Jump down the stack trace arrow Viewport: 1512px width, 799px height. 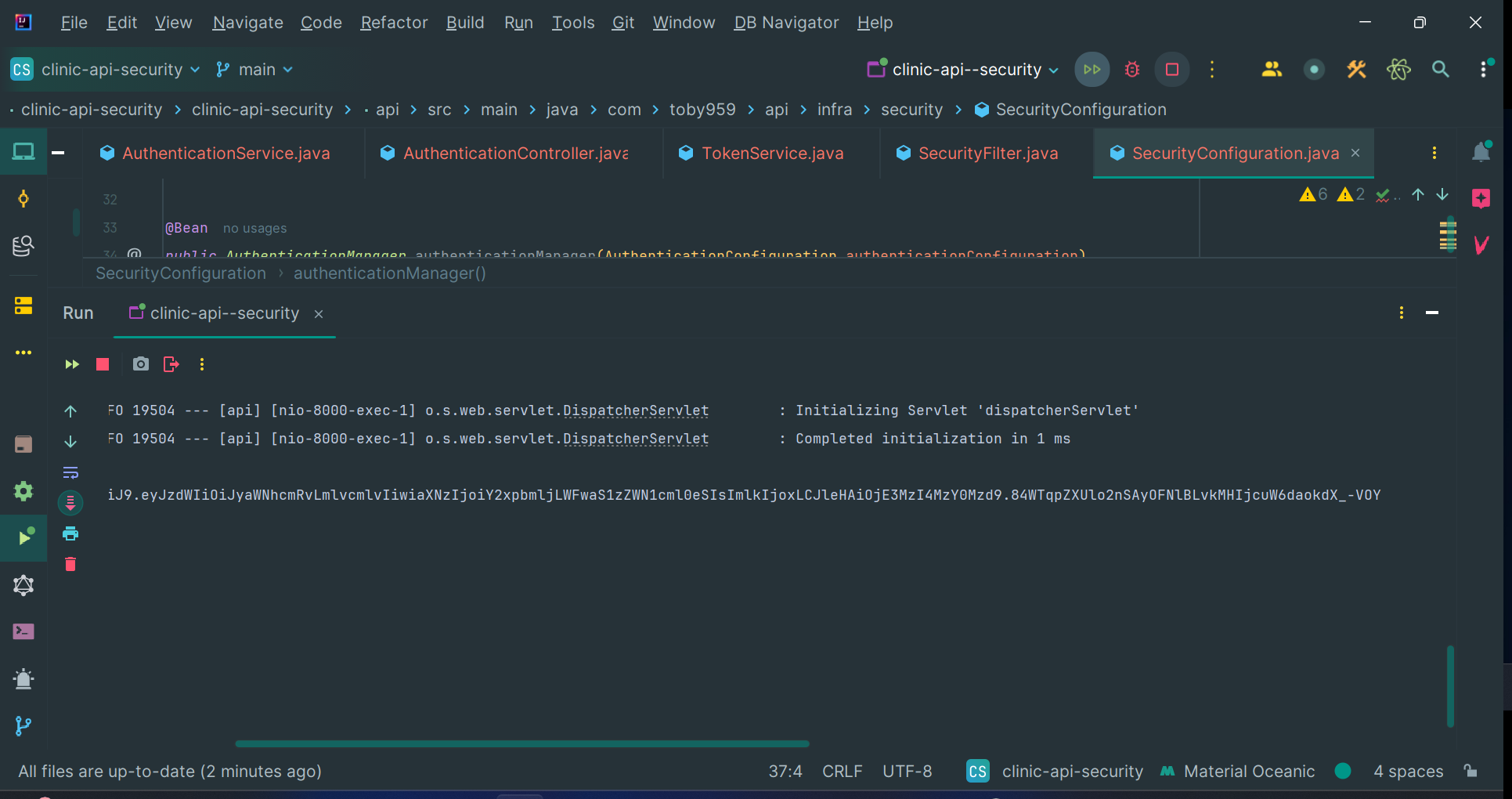click(x=70, y=442)
